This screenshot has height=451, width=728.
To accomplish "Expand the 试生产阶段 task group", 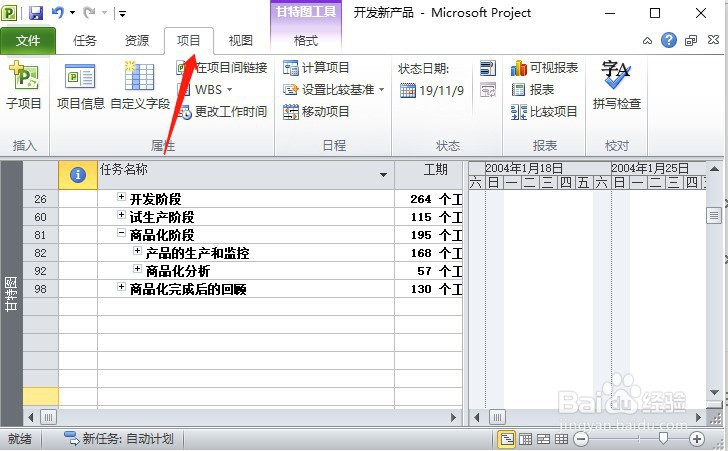I will click(121, 215).
